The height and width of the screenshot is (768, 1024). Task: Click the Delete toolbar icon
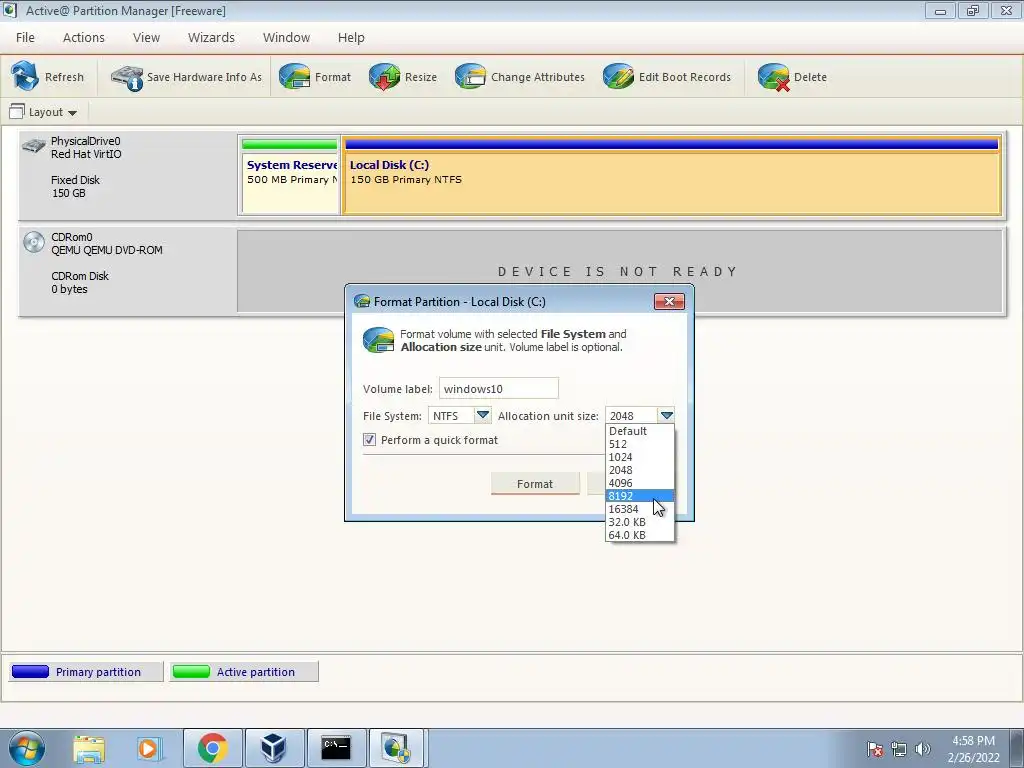[x=774, y=76]
